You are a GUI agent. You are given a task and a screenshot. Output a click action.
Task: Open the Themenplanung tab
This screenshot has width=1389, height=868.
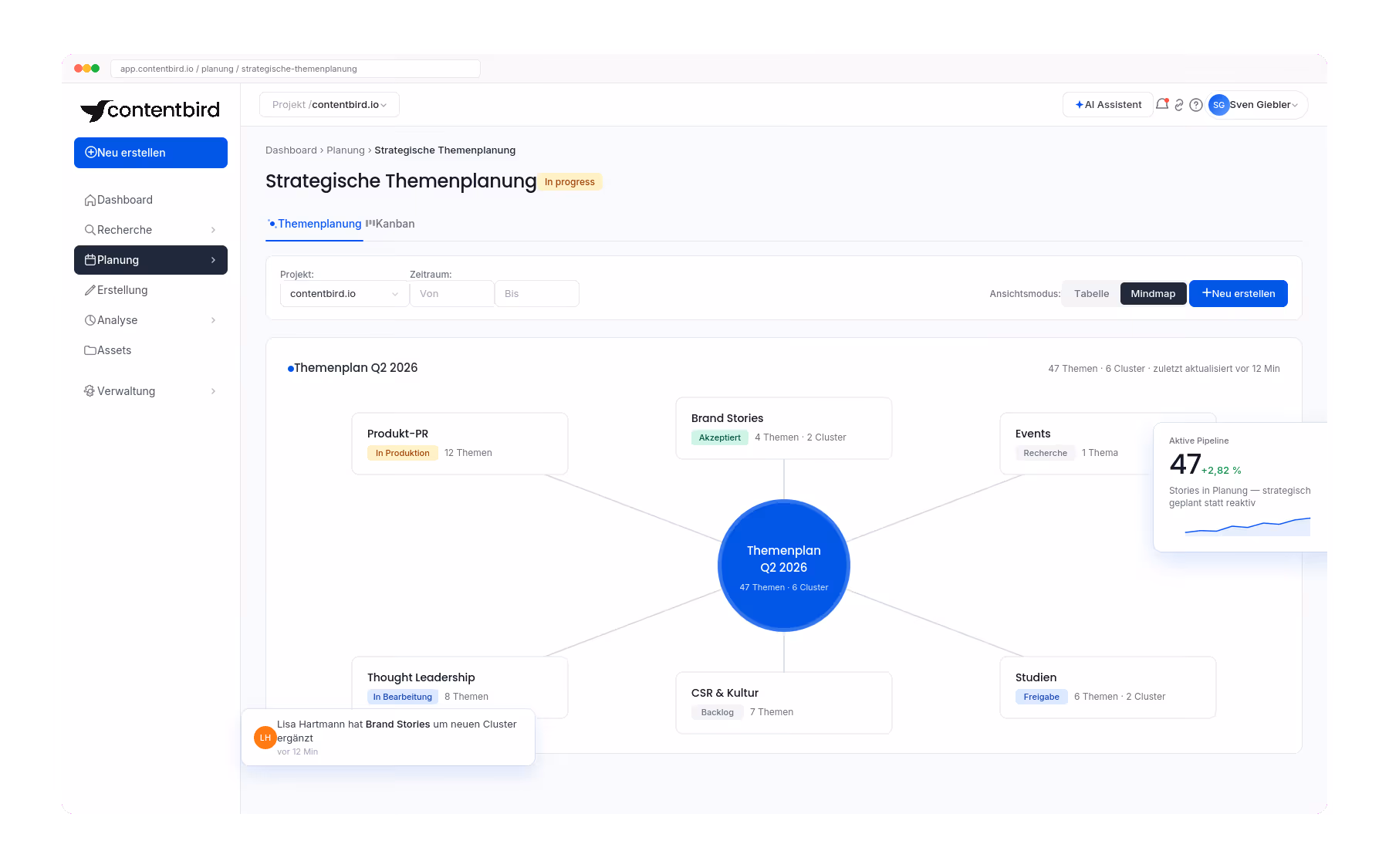click(314, 224)
